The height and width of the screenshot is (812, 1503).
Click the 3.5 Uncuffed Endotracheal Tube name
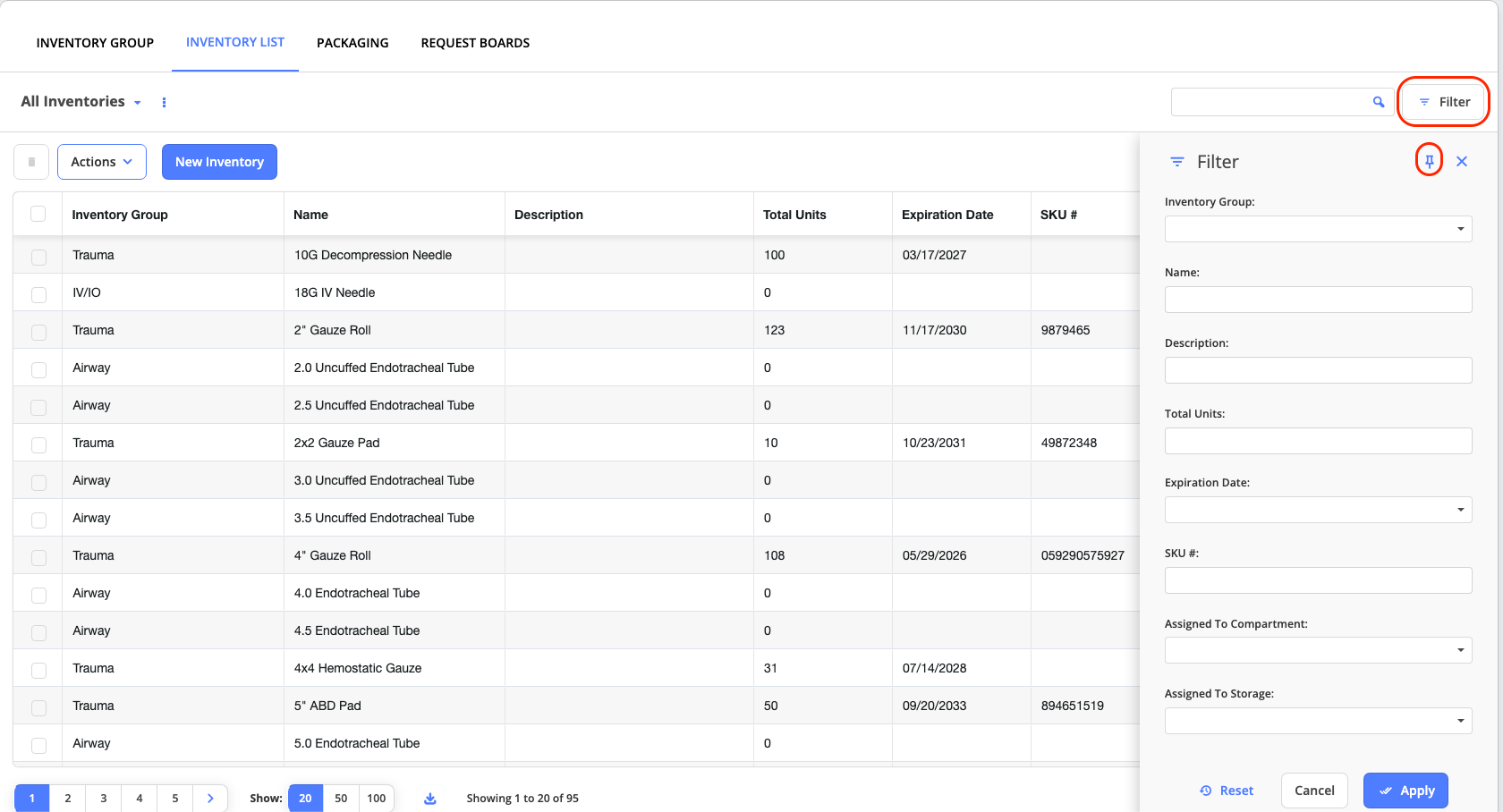click(384, 518)
